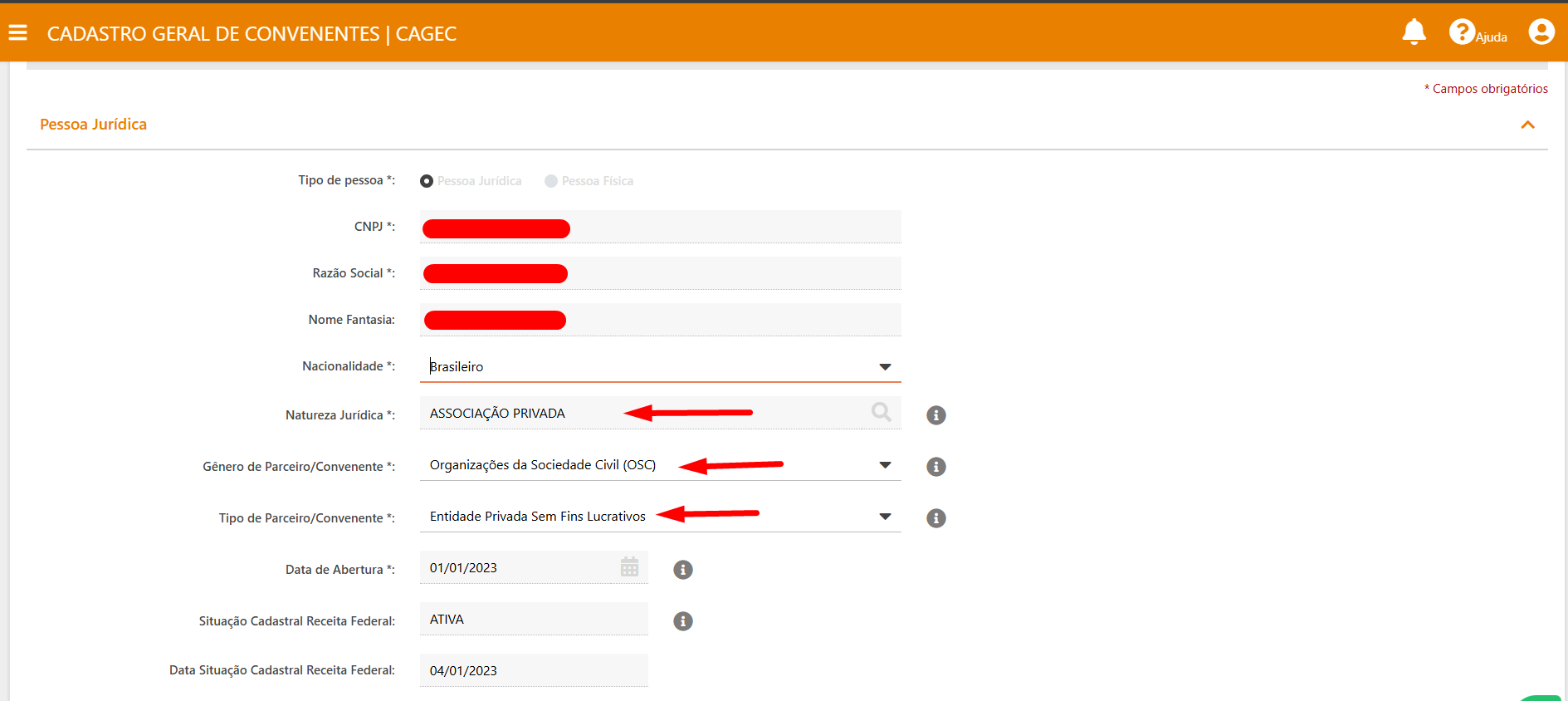Click info icon beside Situação Cadastral Receita Federal
This screenshot has height=701, width=1568.
click(x=682, y=621)
